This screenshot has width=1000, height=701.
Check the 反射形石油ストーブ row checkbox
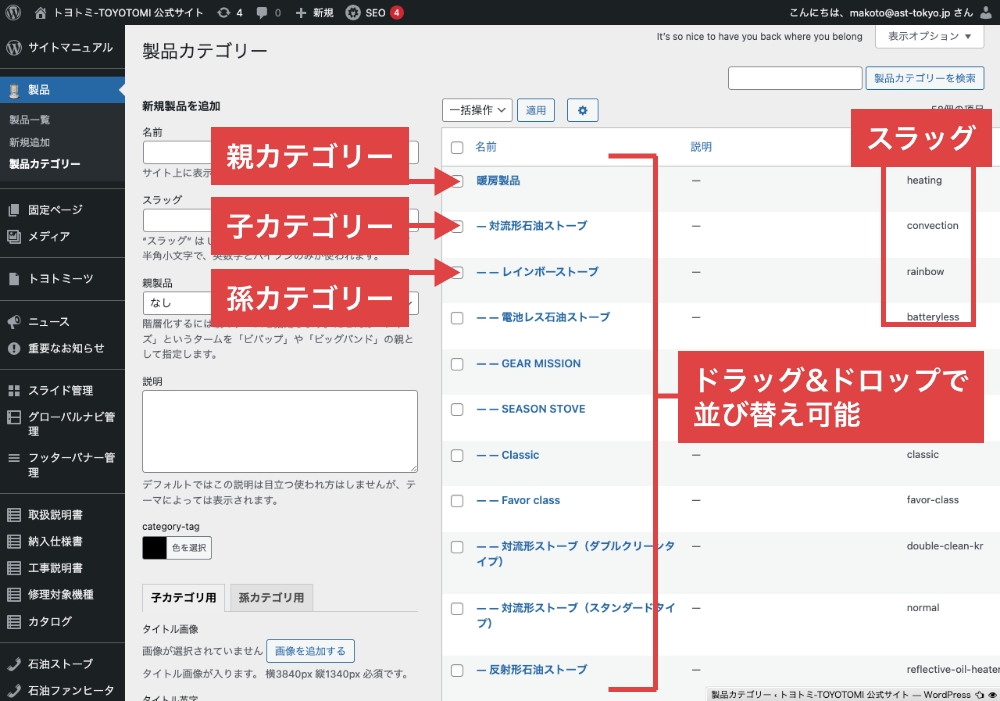[457, 670]
